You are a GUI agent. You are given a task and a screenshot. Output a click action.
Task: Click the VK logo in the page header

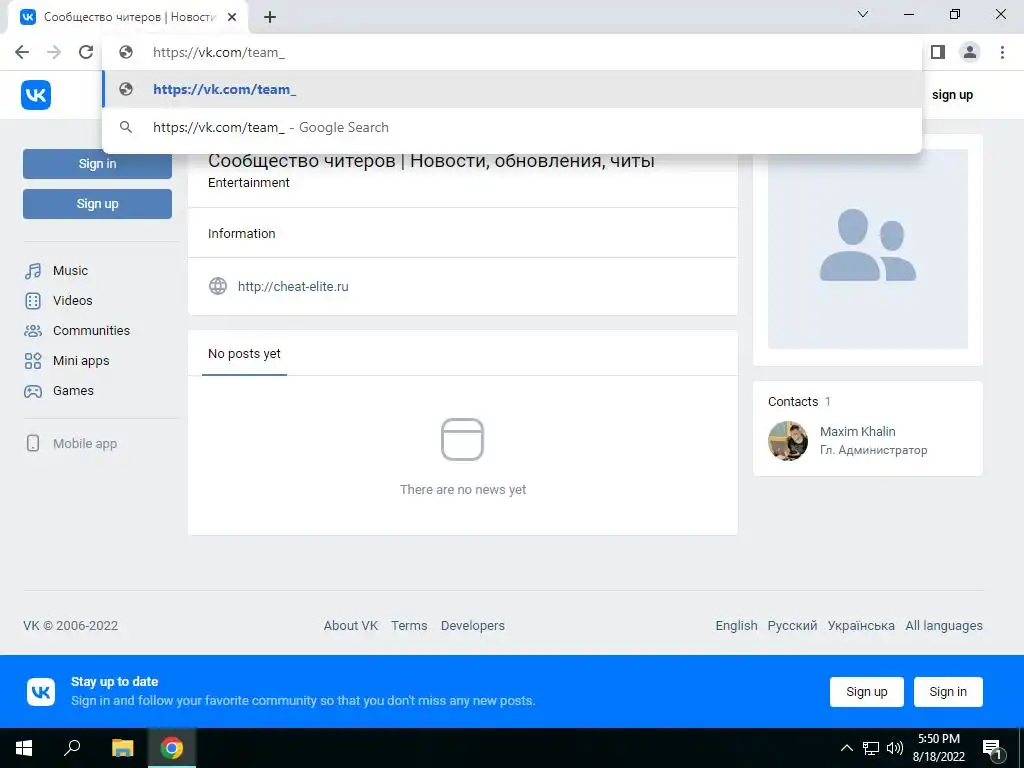(x=36, y=95)
